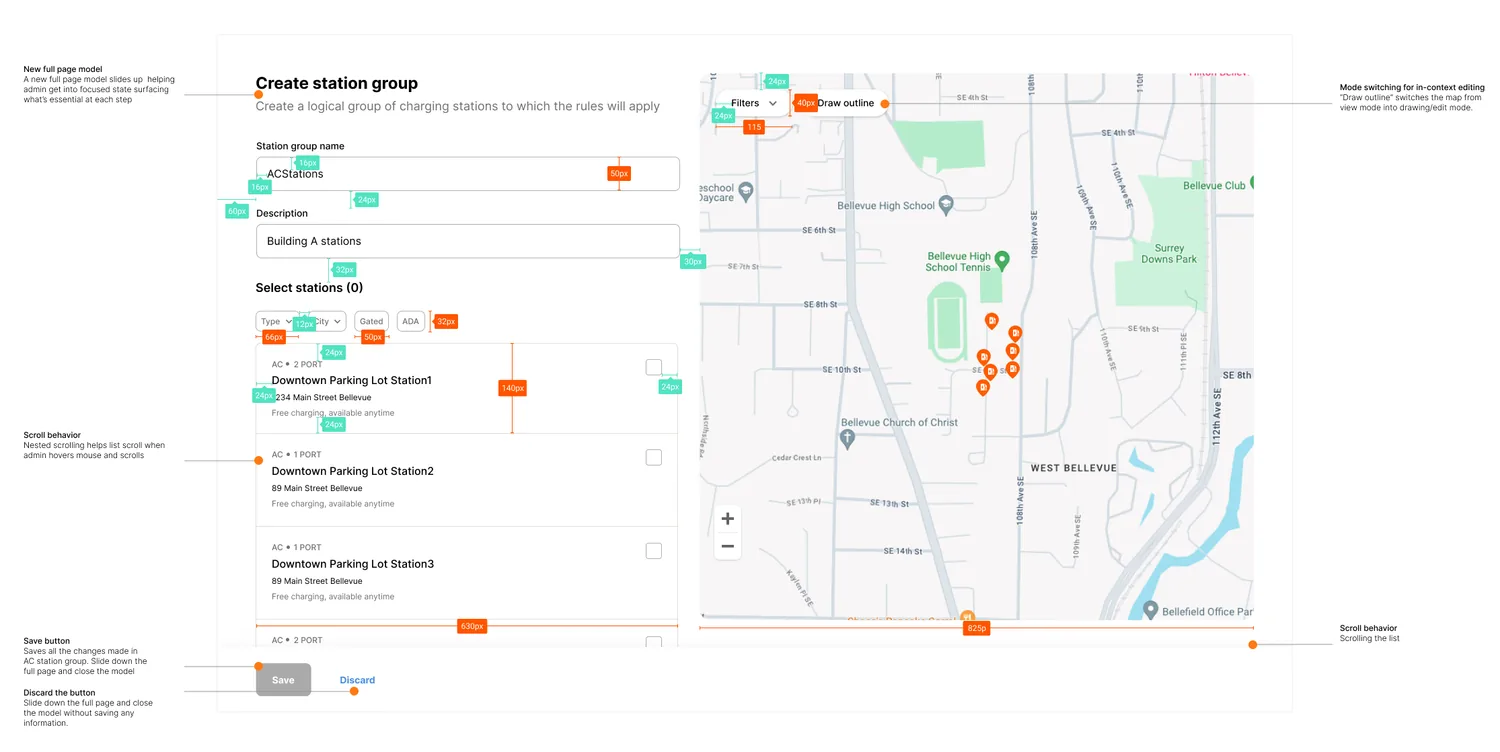This screenshot has height=752, width=1500.
Task: Click the Draw outline button
Action: [x=846, y=103]
